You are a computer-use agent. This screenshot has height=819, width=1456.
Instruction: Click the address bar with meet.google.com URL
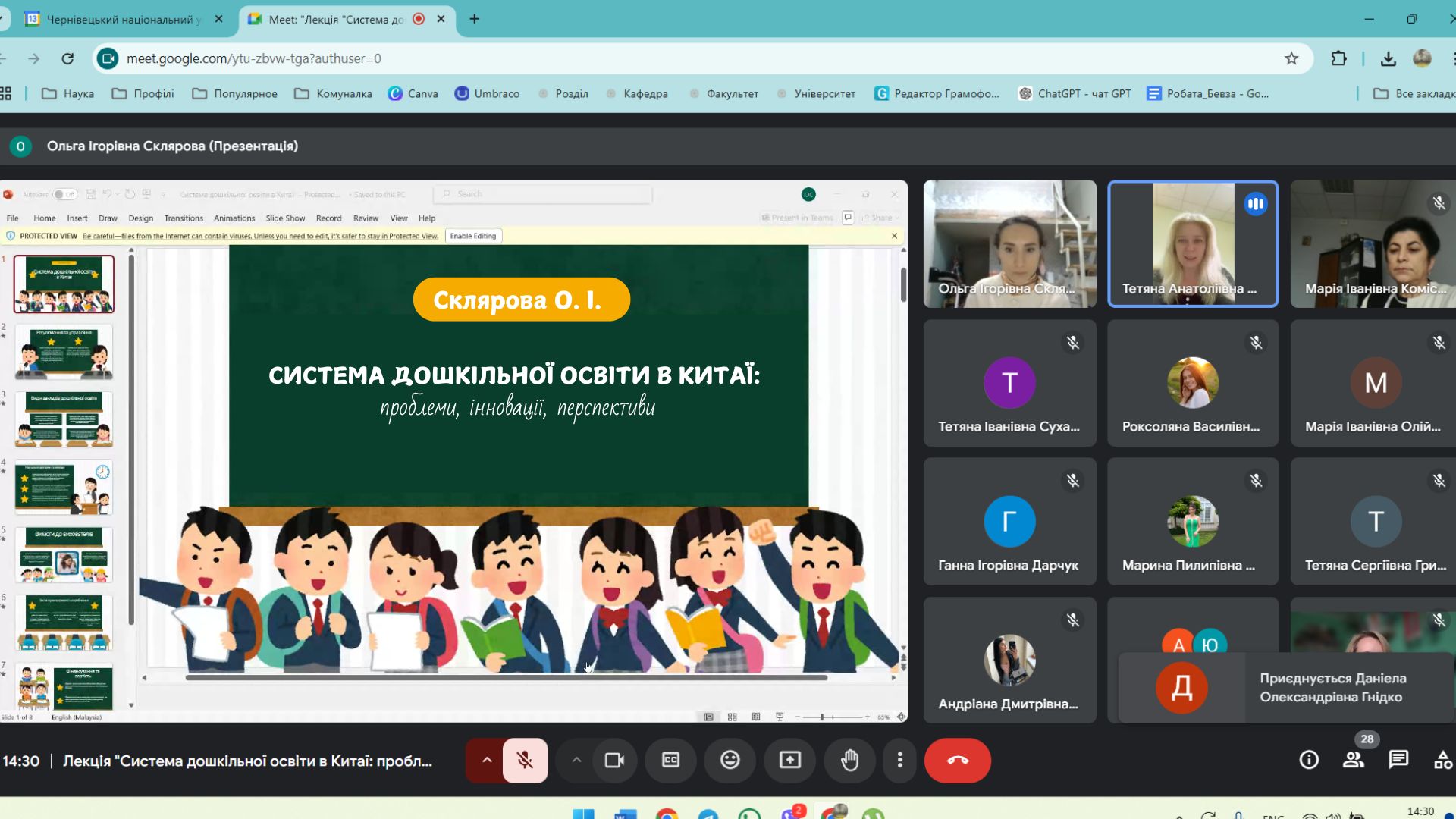pos(682,58)
